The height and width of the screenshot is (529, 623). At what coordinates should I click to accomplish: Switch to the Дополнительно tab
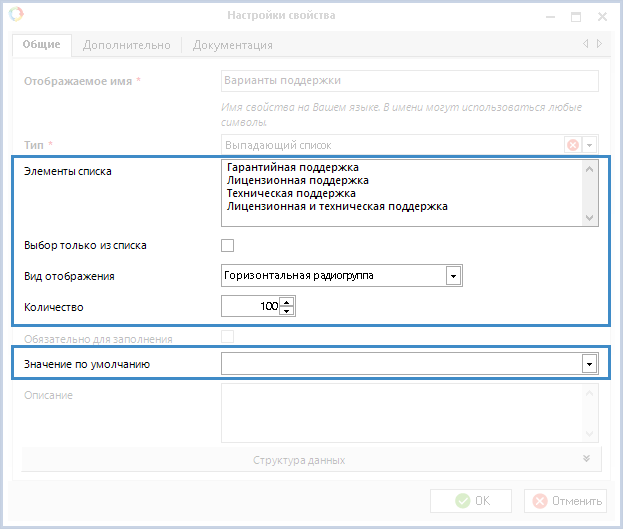[127, 45]
